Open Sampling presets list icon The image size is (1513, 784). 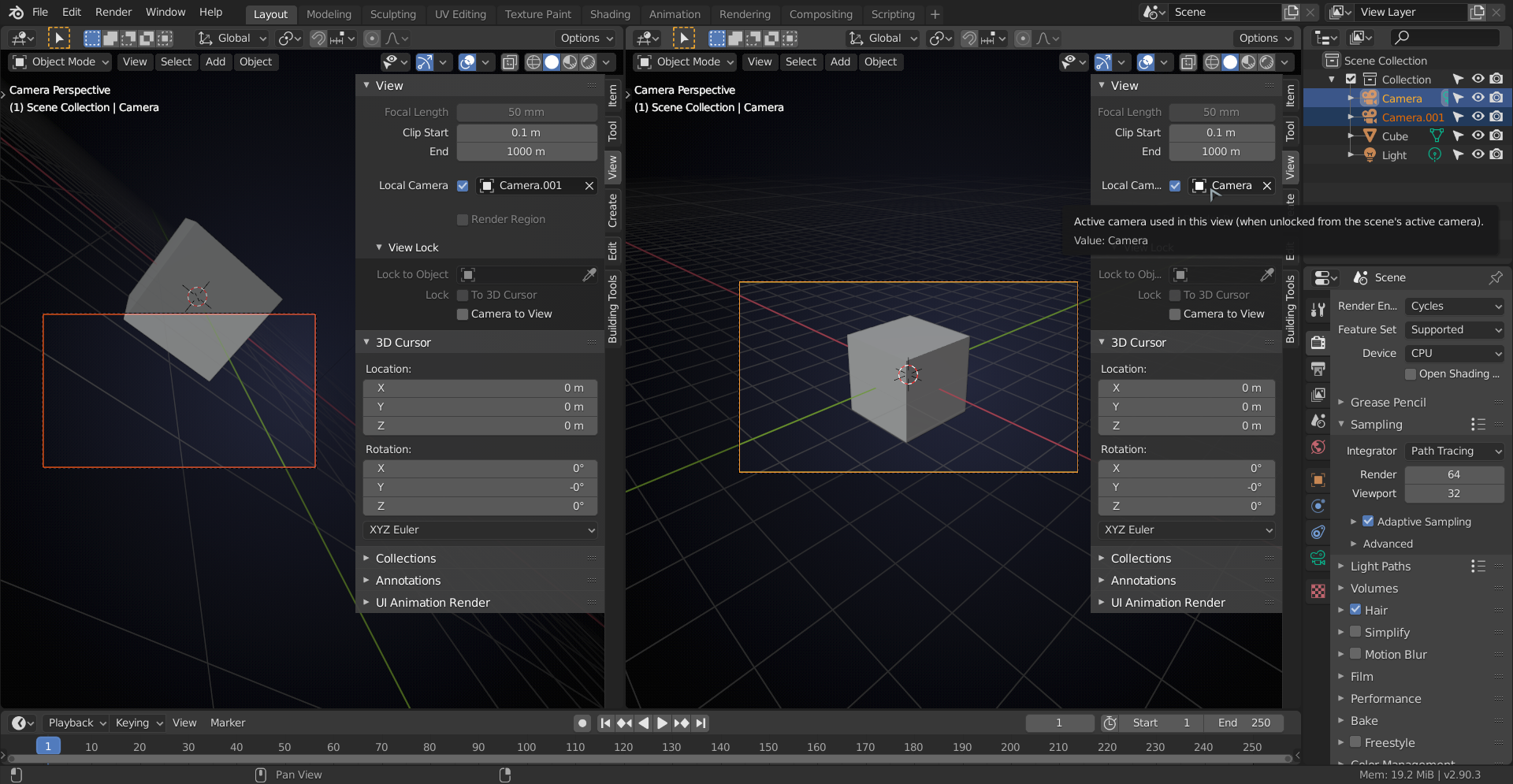click(x=1478, y=425)
